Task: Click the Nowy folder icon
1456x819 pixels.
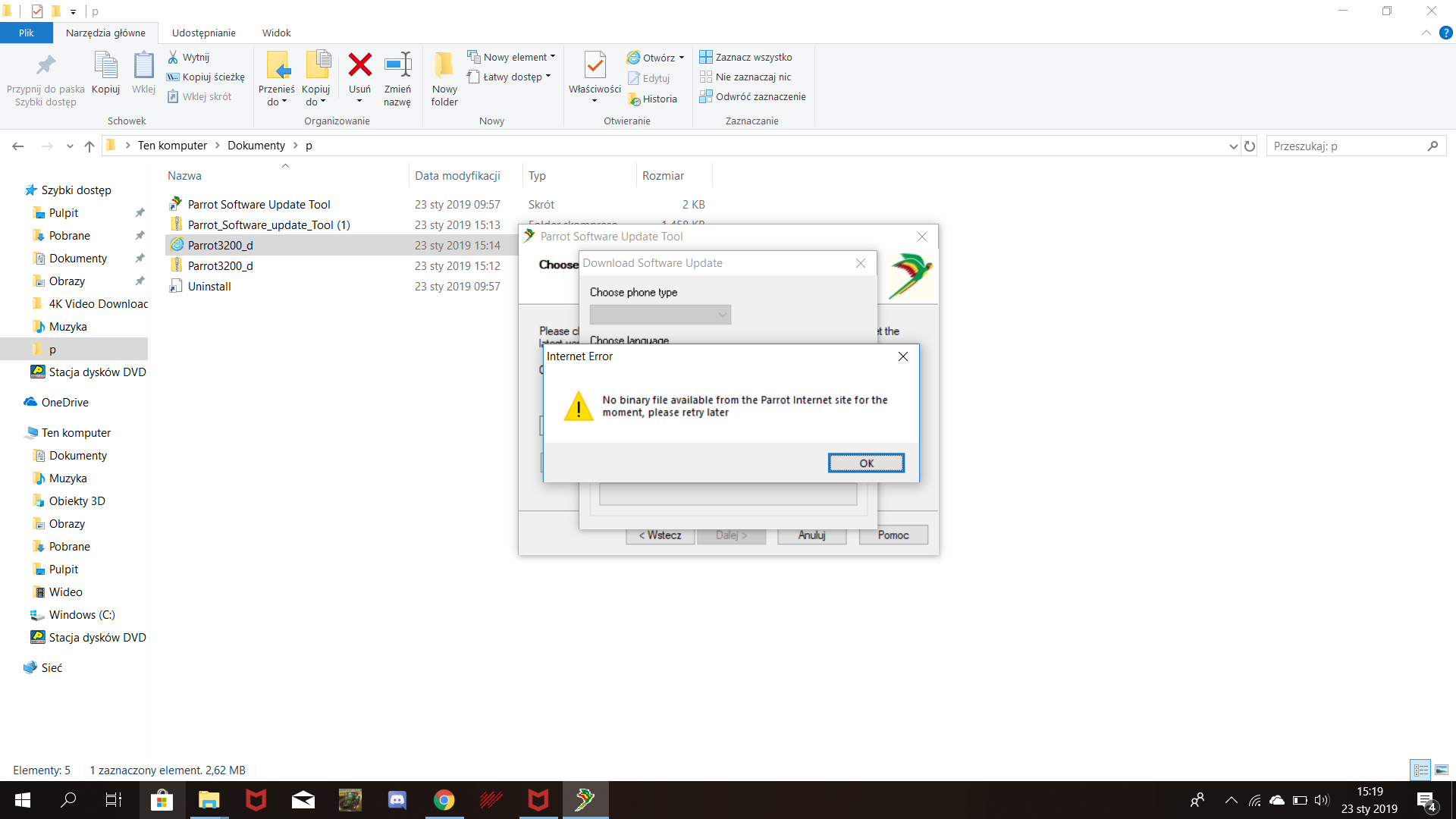Action: pyautogui.click(x=444, y=66)
